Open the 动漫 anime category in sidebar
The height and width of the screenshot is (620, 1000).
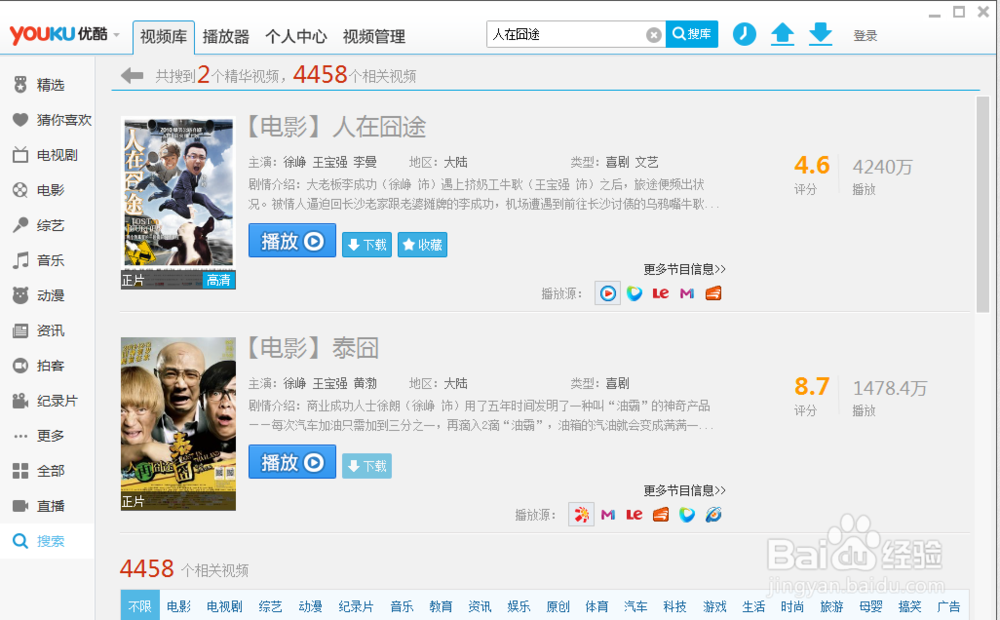click(40, 295)
